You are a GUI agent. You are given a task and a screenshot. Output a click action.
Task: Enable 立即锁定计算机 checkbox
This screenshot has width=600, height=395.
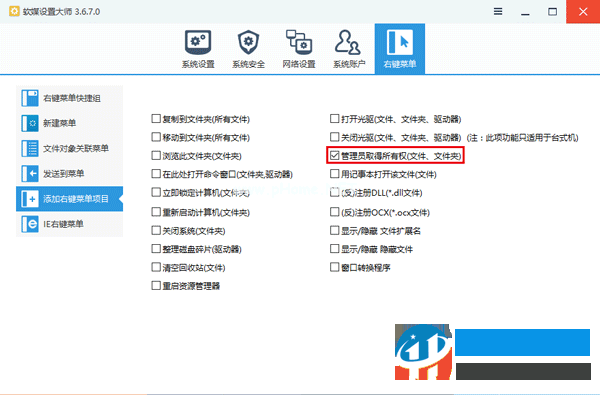(156, 192)
